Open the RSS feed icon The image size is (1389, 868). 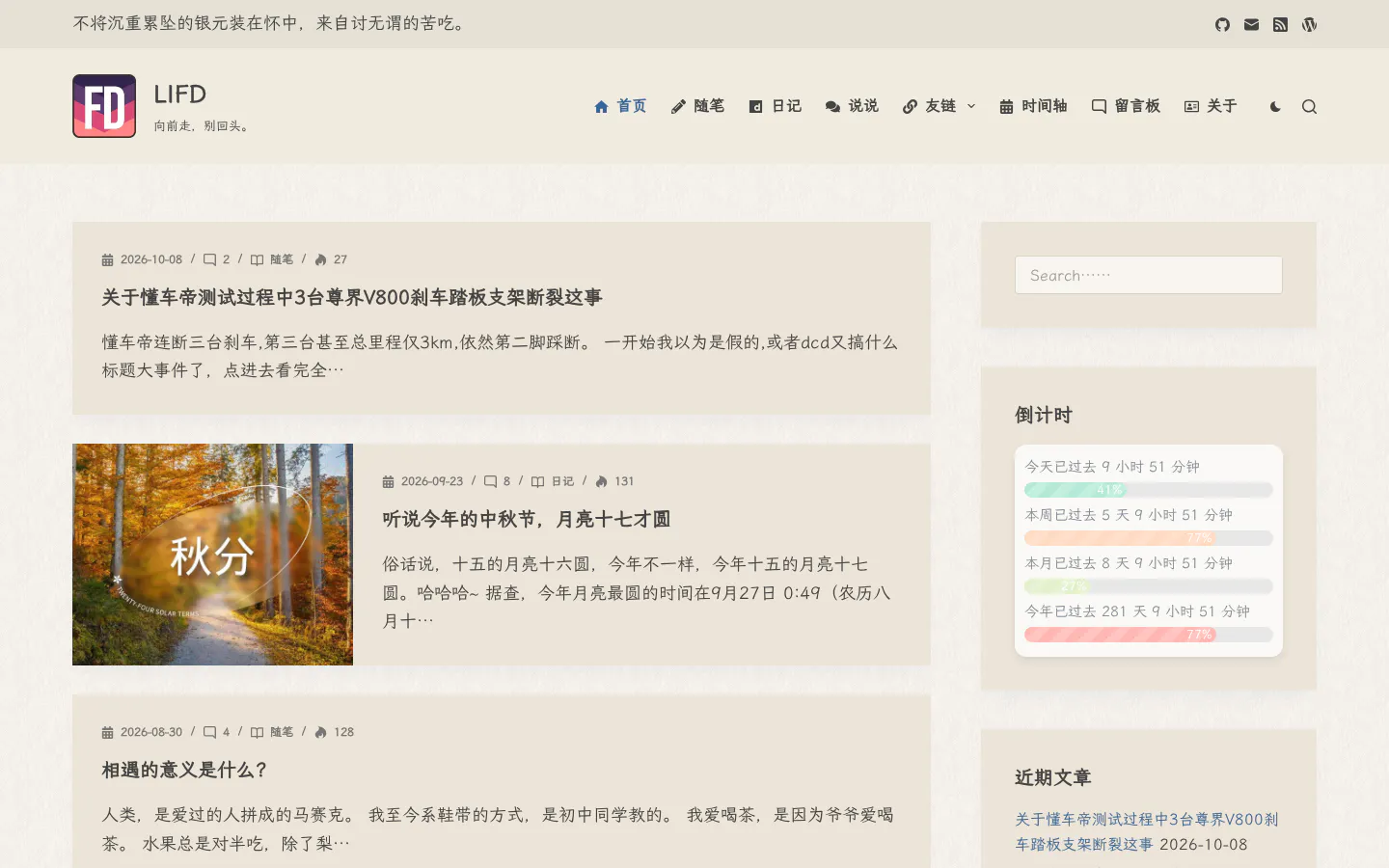1280,24
